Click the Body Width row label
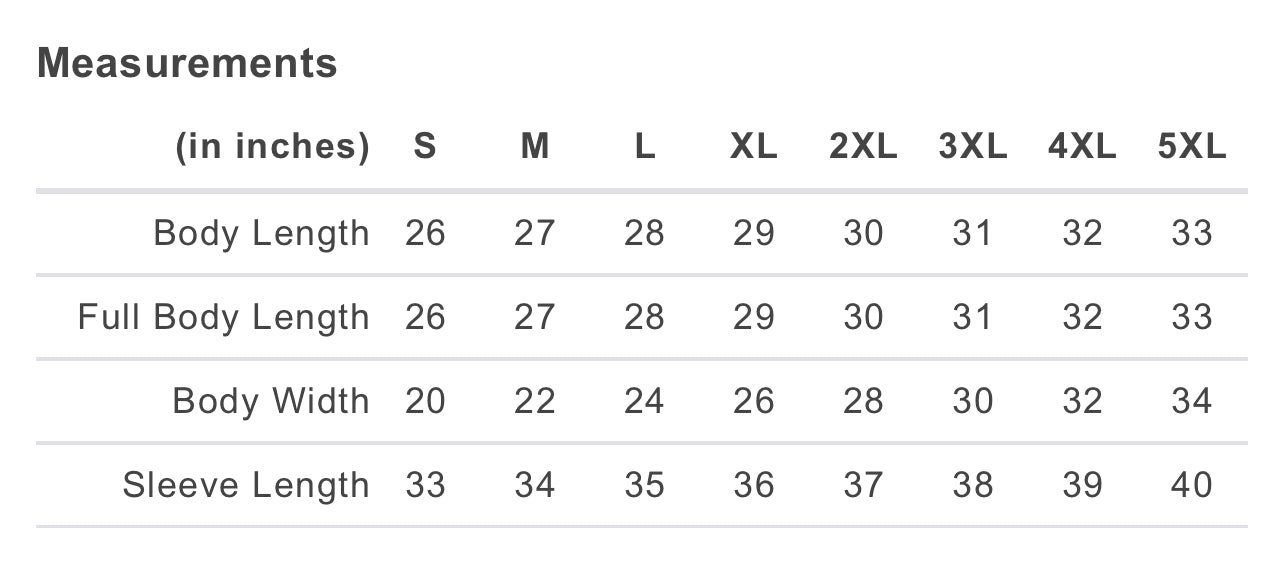Image resolution: width=1284 pixels, height=571 pixels. [x=270, y=401]
